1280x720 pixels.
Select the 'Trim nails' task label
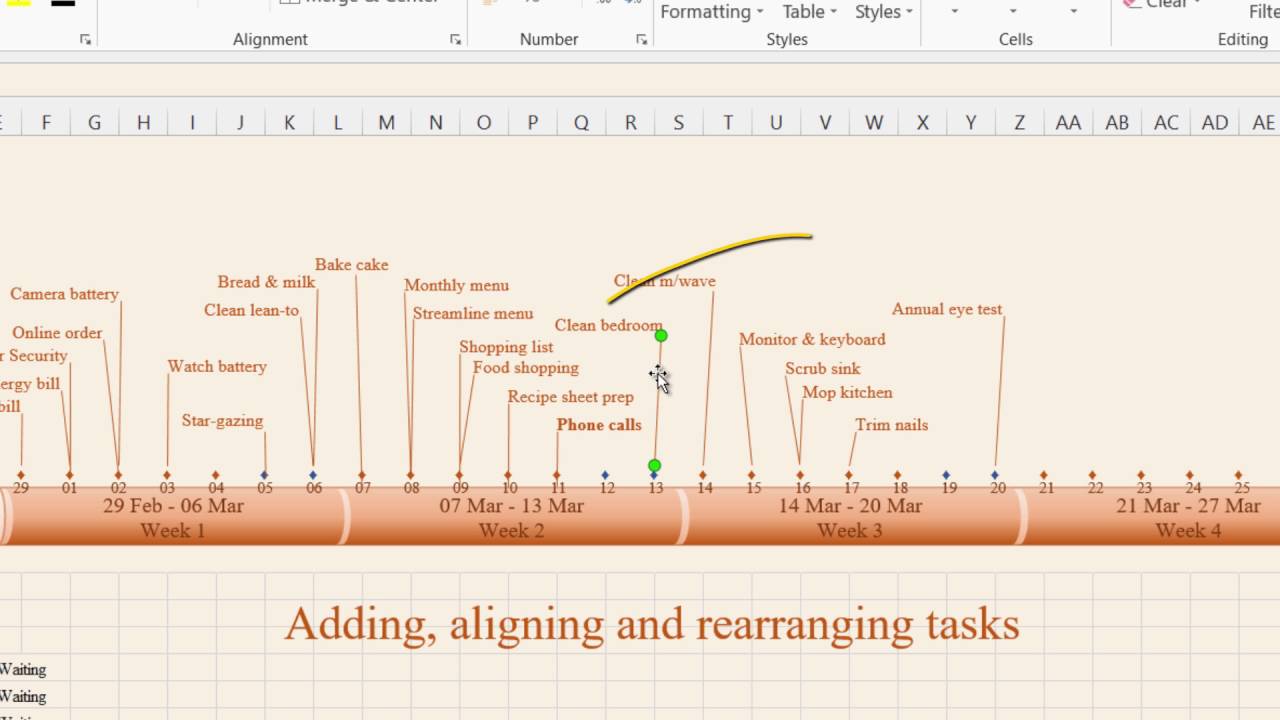pyautogui.click(x=891, y=425)
